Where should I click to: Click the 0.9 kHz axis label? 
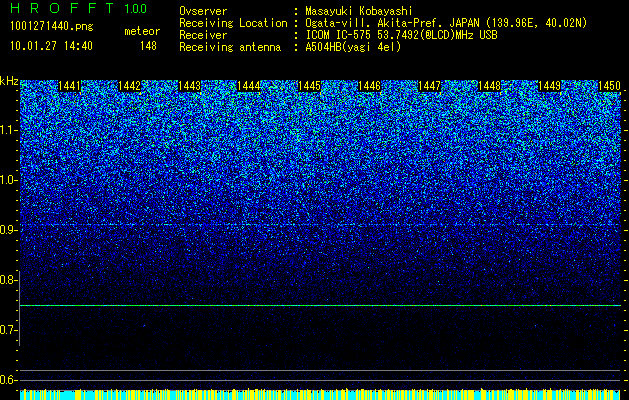pyautogui.click(x=8, y=230)
